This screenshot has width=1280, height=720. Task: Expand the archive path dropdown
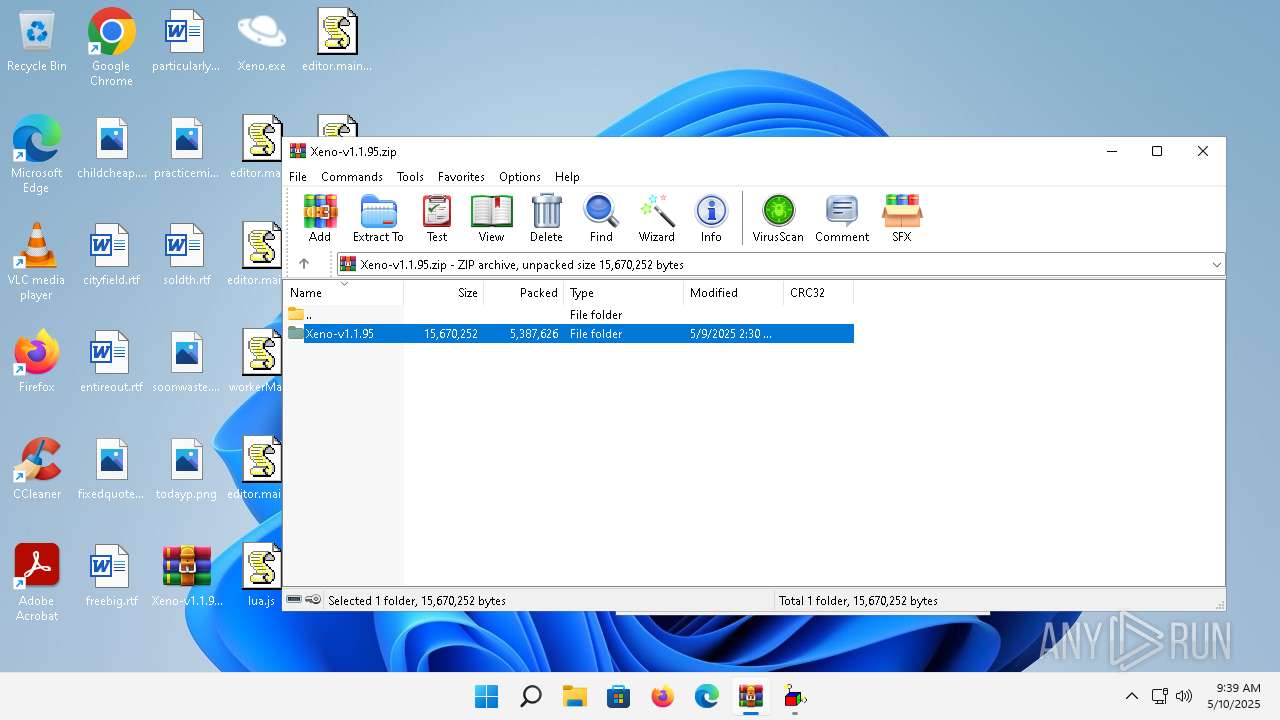click(x=1216, y=265)
